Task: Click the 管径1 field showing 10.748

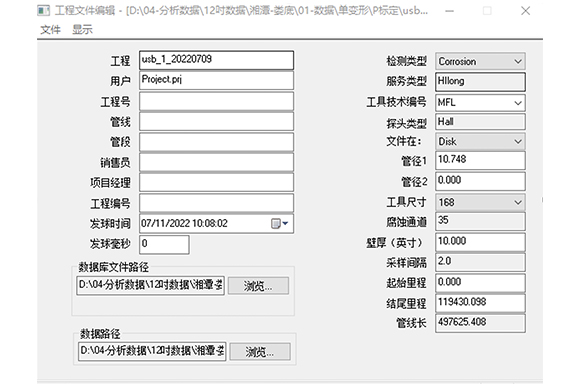Action: click(x=480, y=160)
